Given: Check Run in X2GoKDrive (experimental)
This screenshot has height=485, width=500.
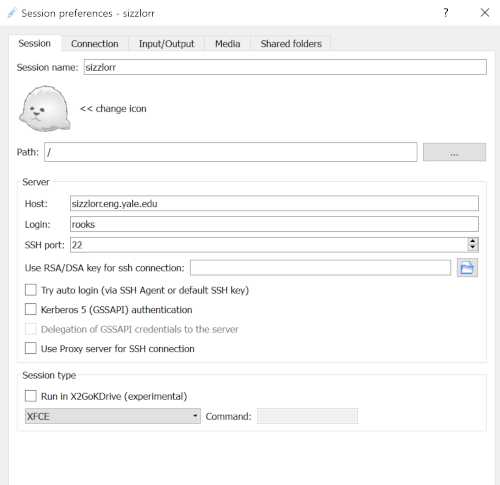Looking at the screenshot, I should point(31,396).
